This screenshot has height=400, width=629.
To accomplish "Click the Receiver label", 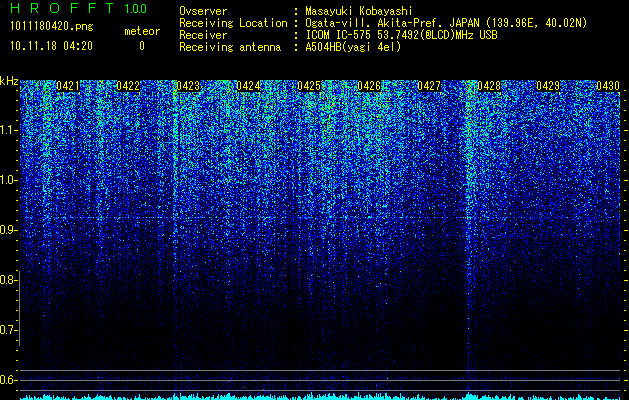I will pyautogui.click(x=203, y=35).
